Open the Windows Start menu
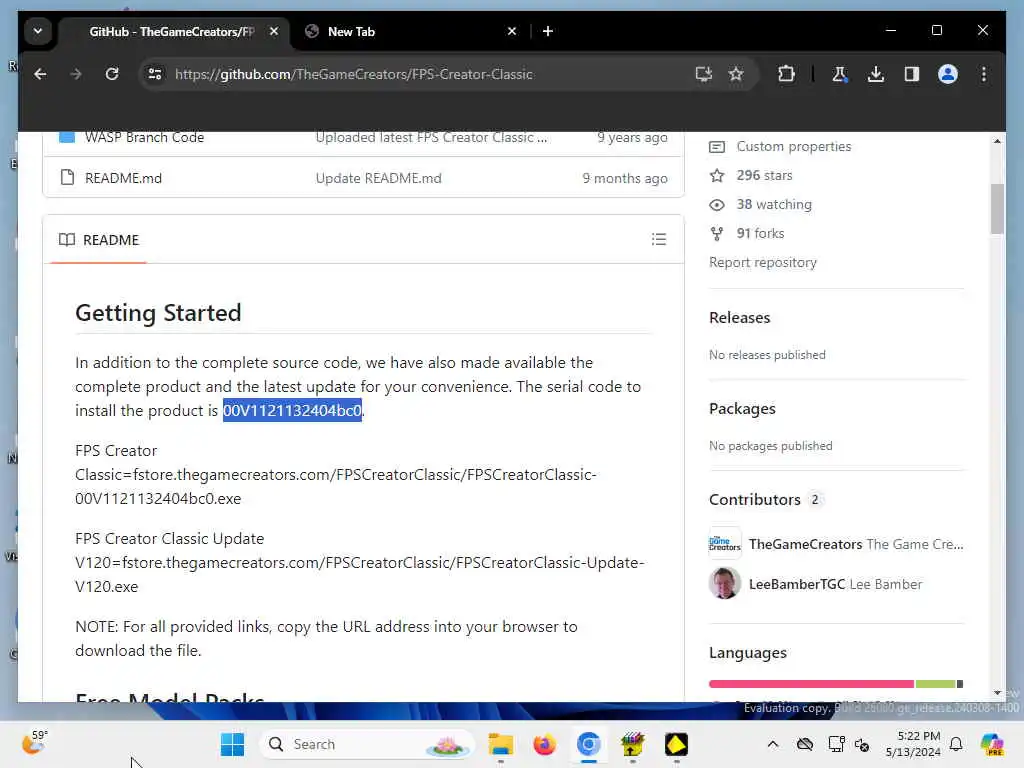This screenshot has height=768, width=1024. click(232, 744)
